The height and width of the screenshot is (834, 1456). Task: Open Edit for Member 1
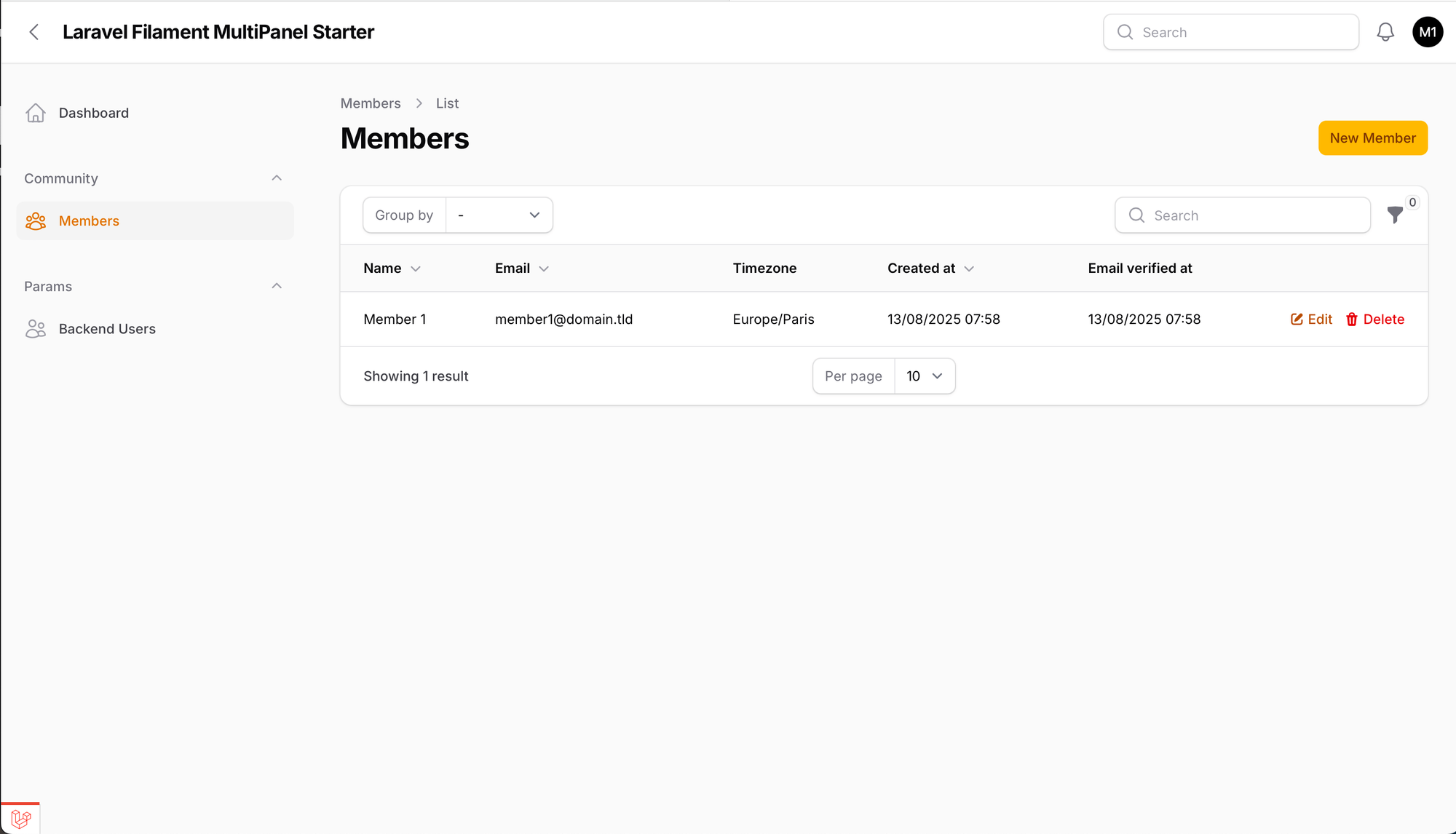tap(1310, 319)
